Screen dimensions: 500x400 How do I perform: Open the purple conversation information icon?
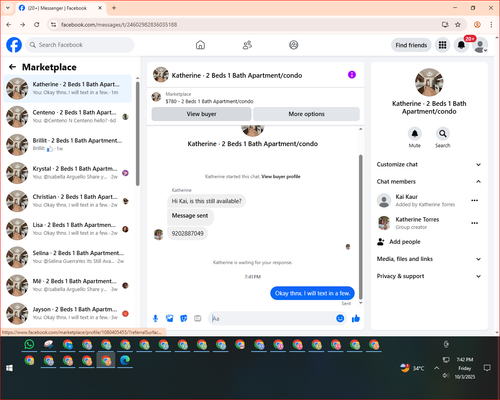pyautogui.click(x=352, y=75)
